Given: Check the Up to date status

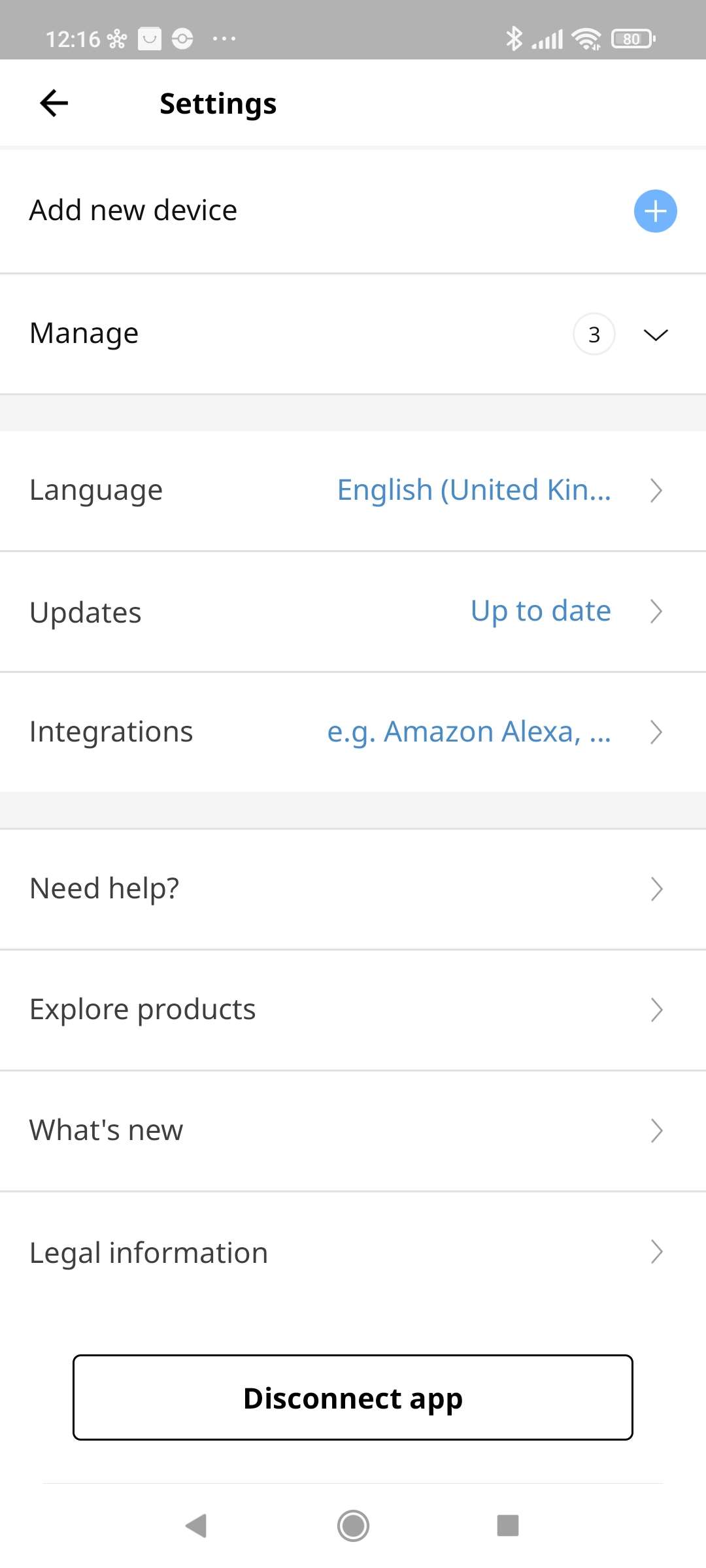Looking at the screenshot, I should [x=541, y=612].
